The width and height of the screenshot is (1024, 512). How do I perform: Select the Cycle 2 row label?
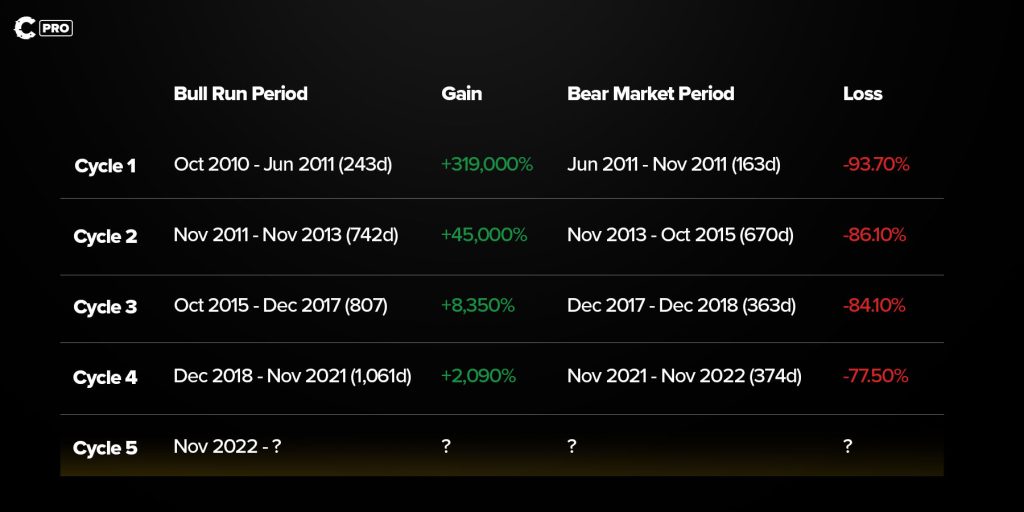[105, 237]
